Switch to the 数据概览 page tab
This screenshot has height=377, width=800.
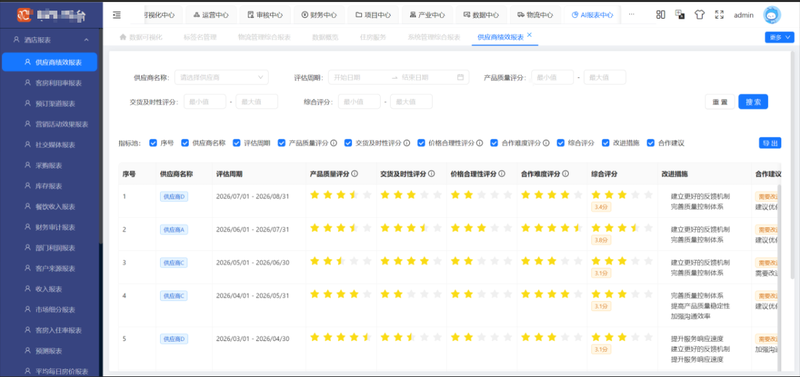[x=325, y=37]
